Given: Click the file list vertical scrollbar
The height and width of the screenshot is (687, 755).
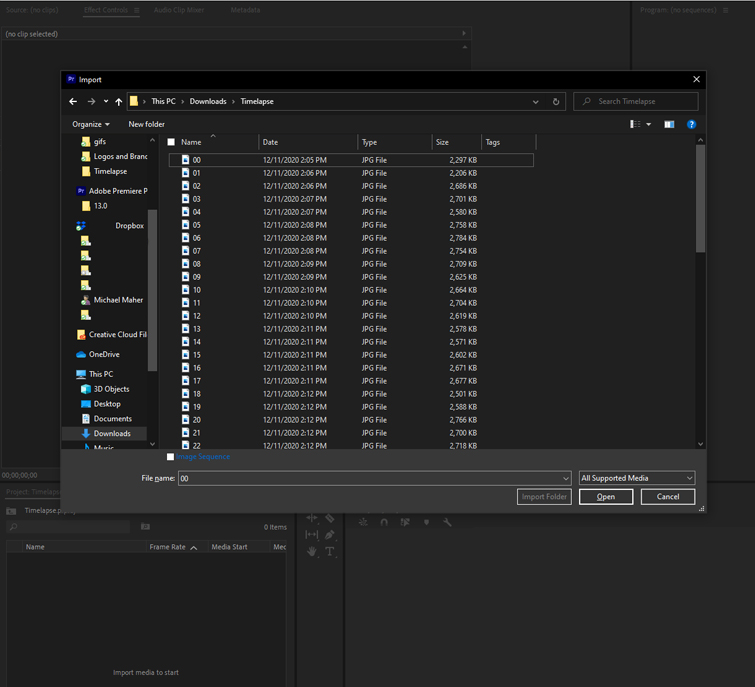Looking at the screenshot, I should pos(700,200).
